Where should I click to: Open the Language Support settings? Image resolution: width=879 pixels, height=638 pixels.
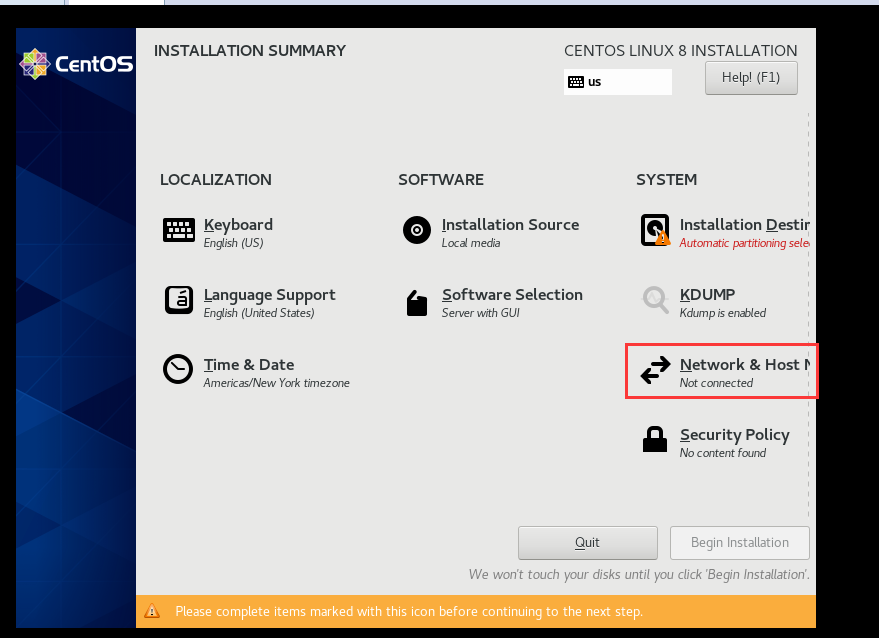[270, 295]
